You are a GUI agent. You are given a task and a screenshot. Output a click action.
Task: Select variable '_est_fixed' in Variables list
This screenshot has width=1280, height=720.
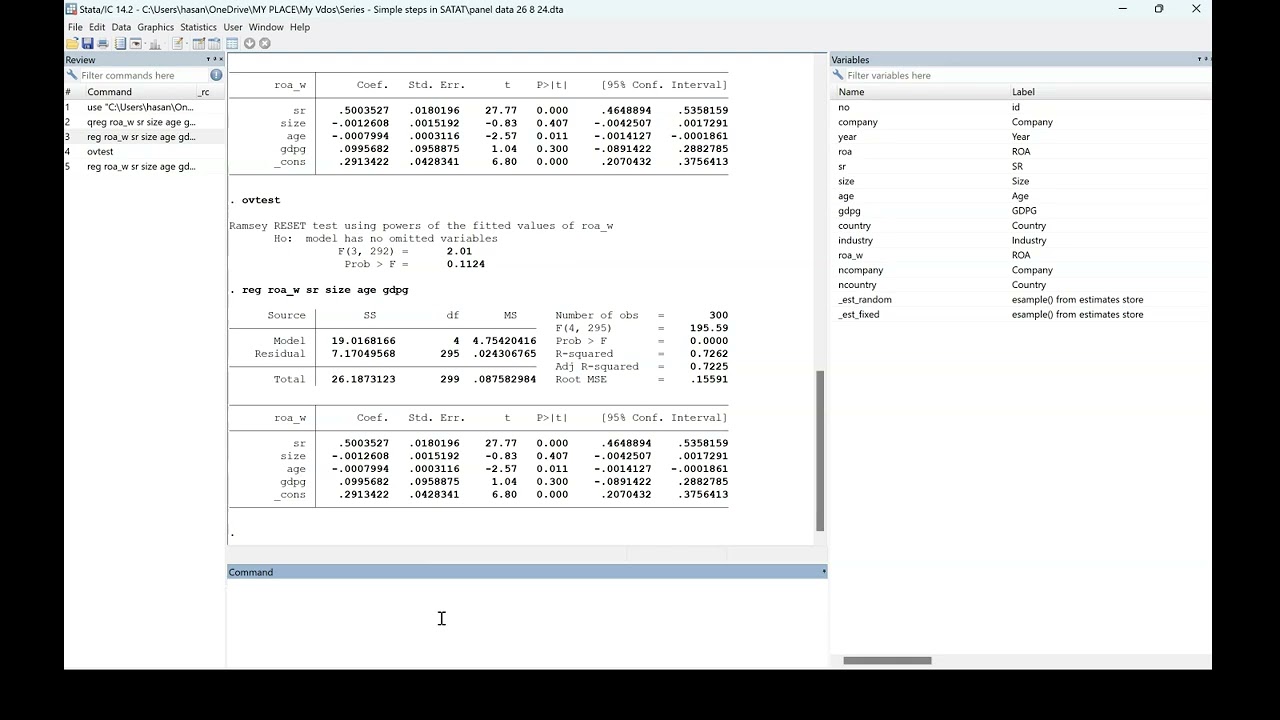[x=1020, y=314]
